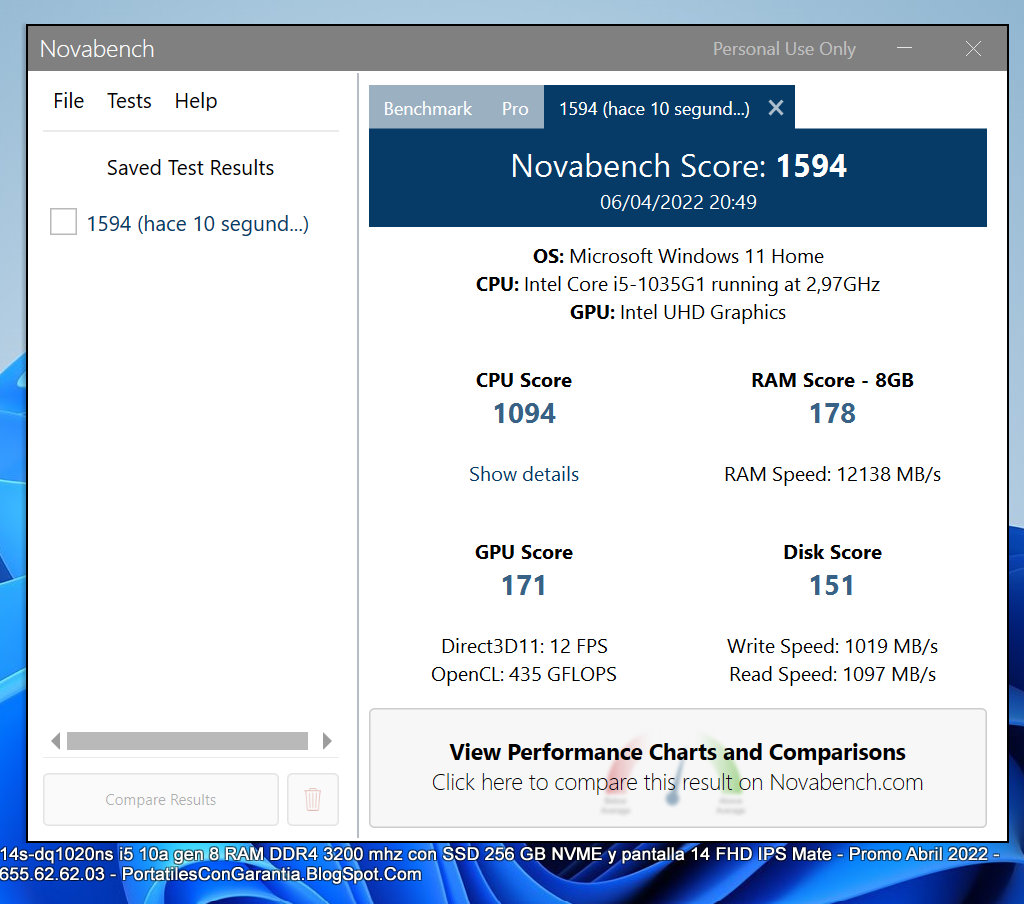Viewport: 1024px width, 904px height.
Task: Click the CPU Score heading
Action: 524,380
